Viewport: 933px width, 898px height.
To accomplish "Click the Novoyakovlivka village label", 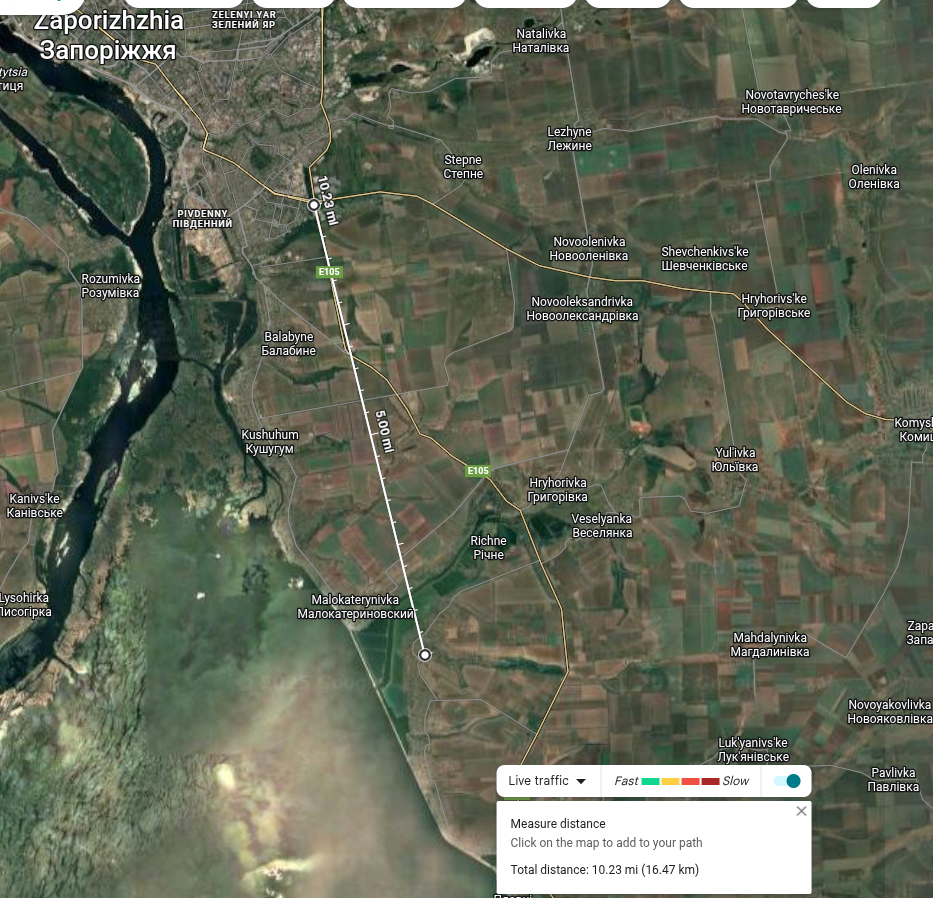I will point(890,712).
